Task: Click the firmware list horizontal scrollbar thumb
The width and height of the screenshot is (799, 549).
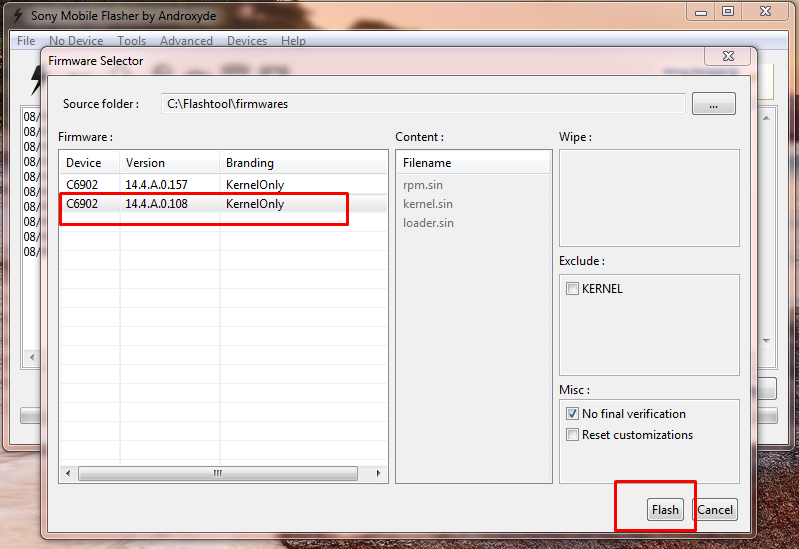Action: pos(218,474)
